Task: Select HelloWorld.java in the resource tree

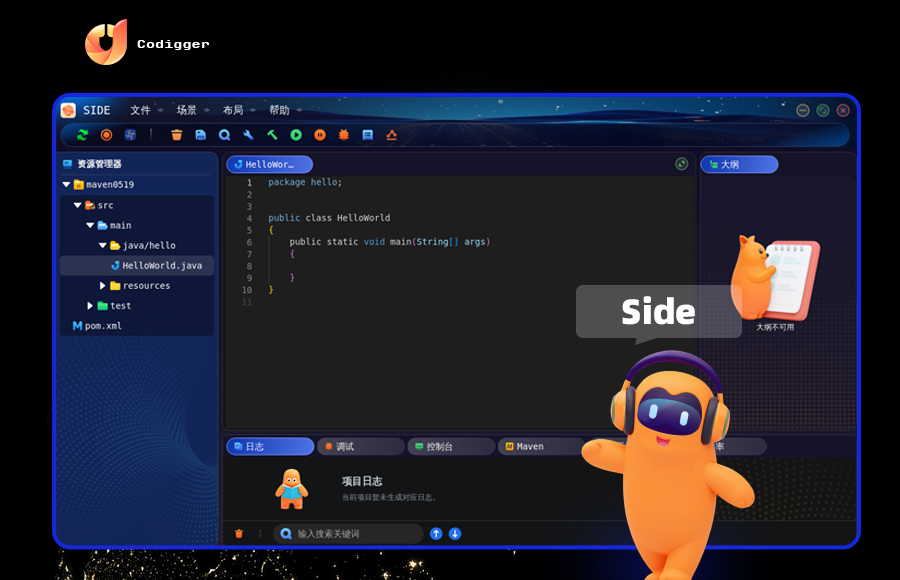Action: [x=163, y=265]
